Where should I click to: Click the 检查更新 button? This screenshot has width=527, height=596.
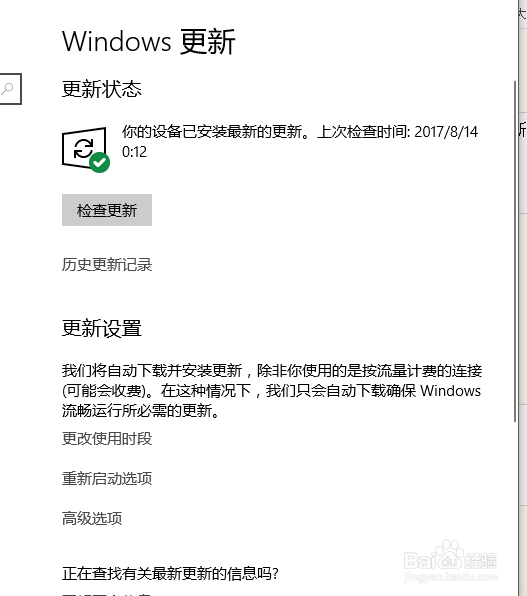[x=107, y=210]
